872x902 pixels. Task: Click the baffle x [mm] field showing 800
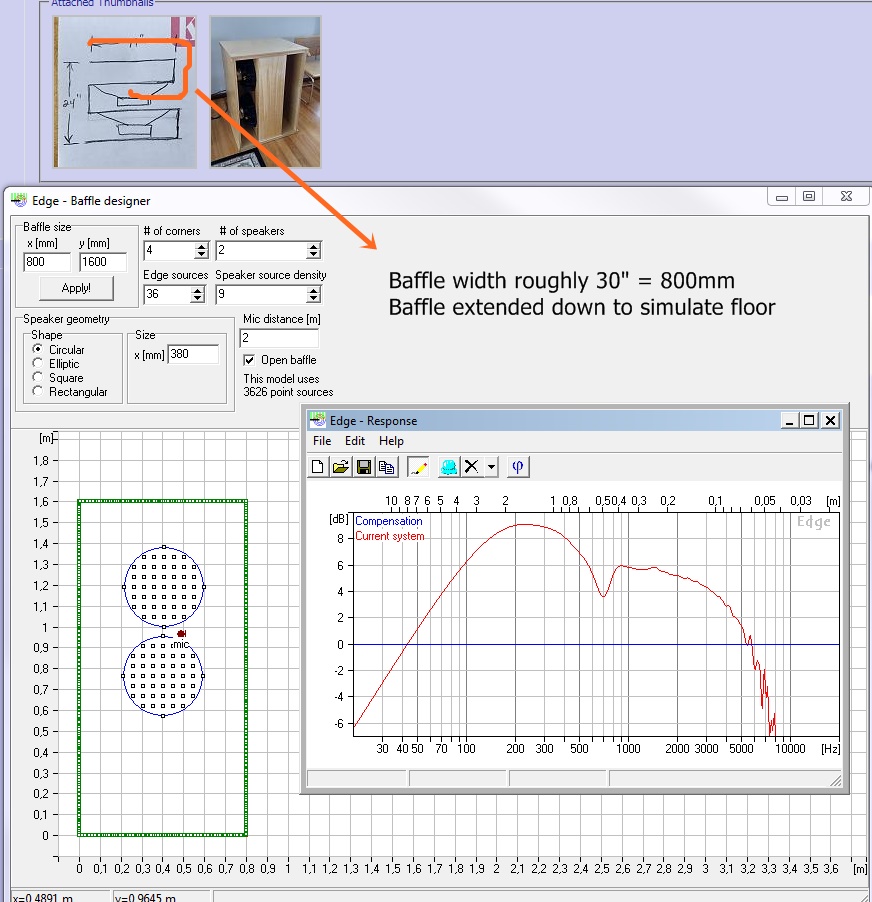click(x=47, y=262)
